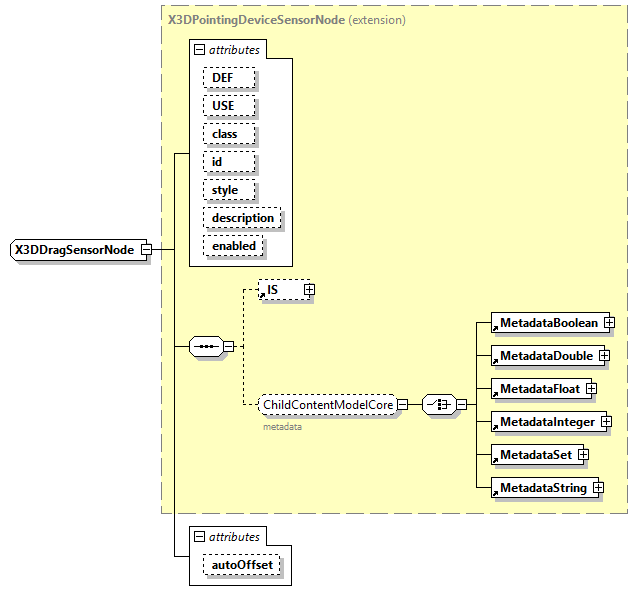Select the class attribute

[x=229, y=134]
